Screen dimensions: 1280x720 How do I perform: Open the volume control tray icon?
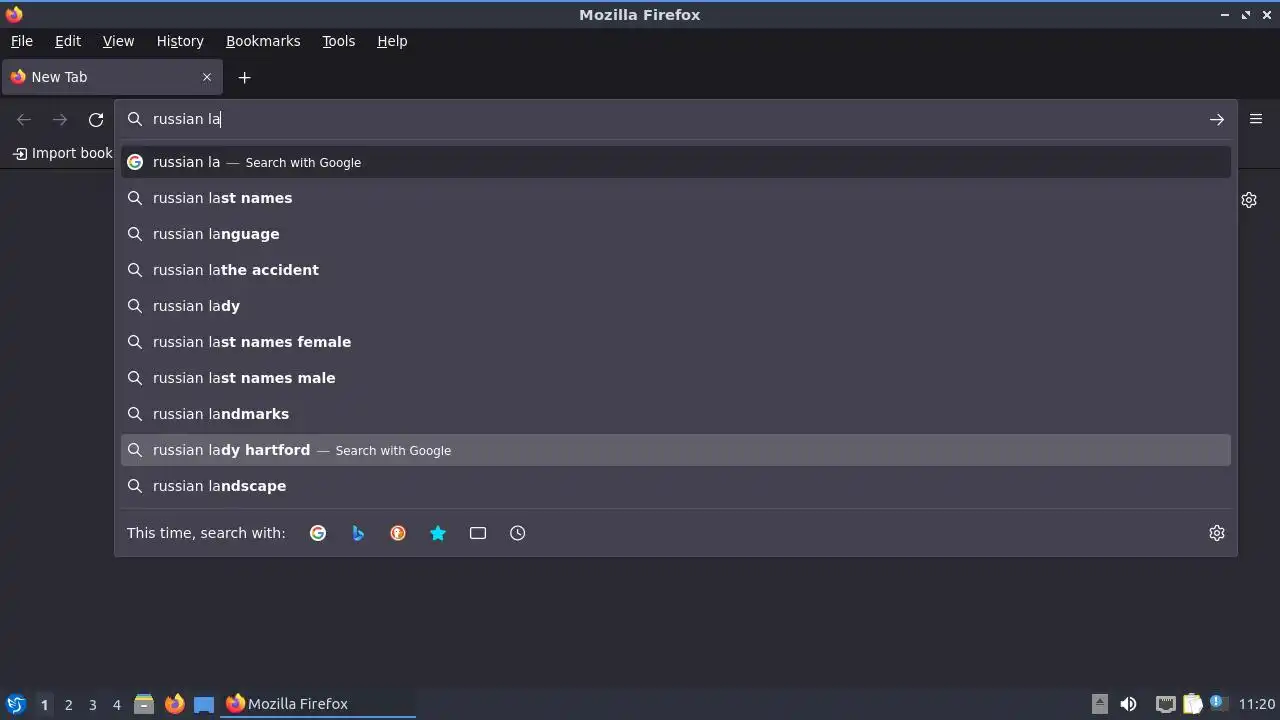coord(1128,704)
